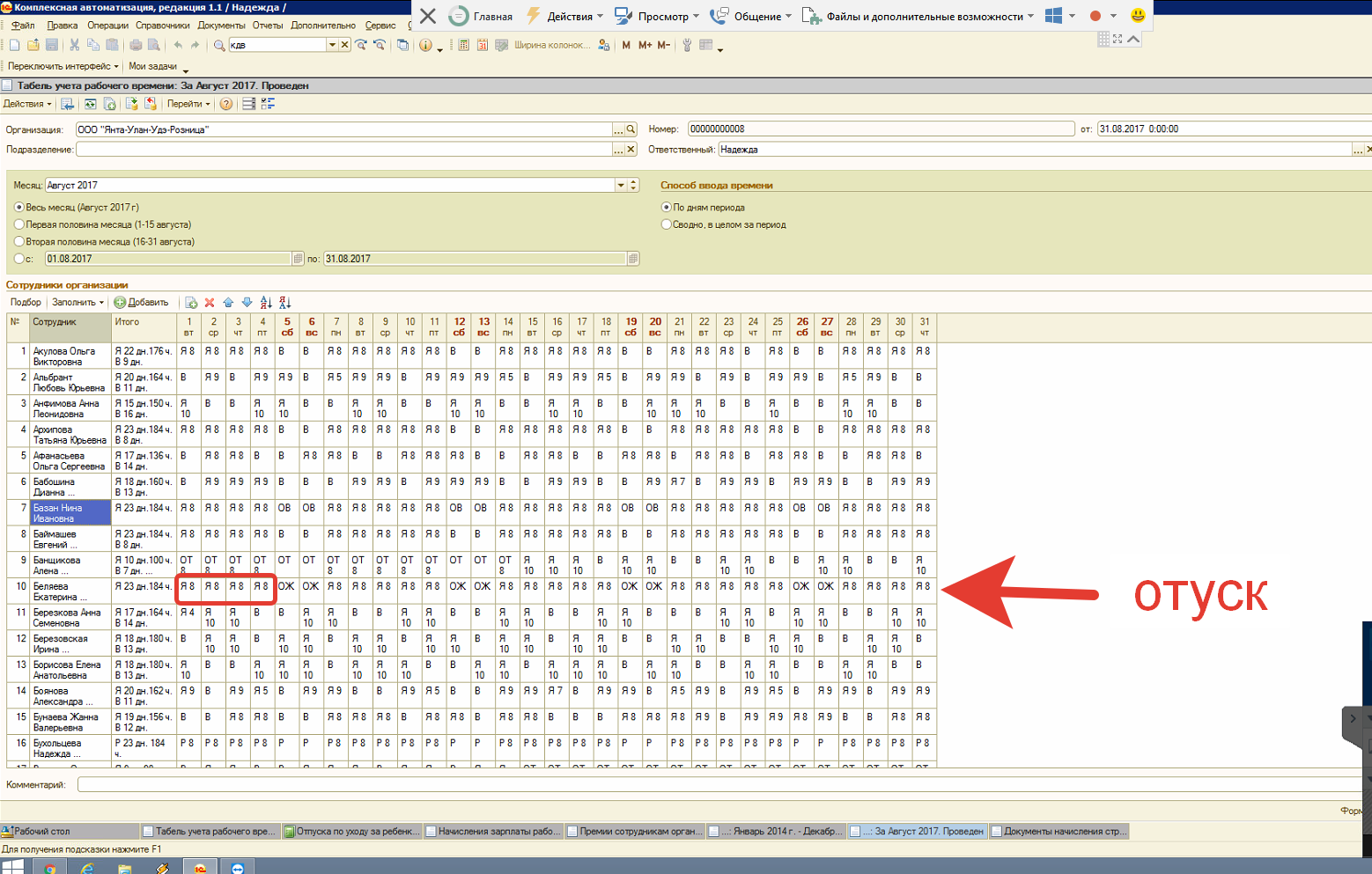Image resolution: width=1372 pixels, height=874 pixels.
Task: Select second half of month radio button
Action: point(19,241)
